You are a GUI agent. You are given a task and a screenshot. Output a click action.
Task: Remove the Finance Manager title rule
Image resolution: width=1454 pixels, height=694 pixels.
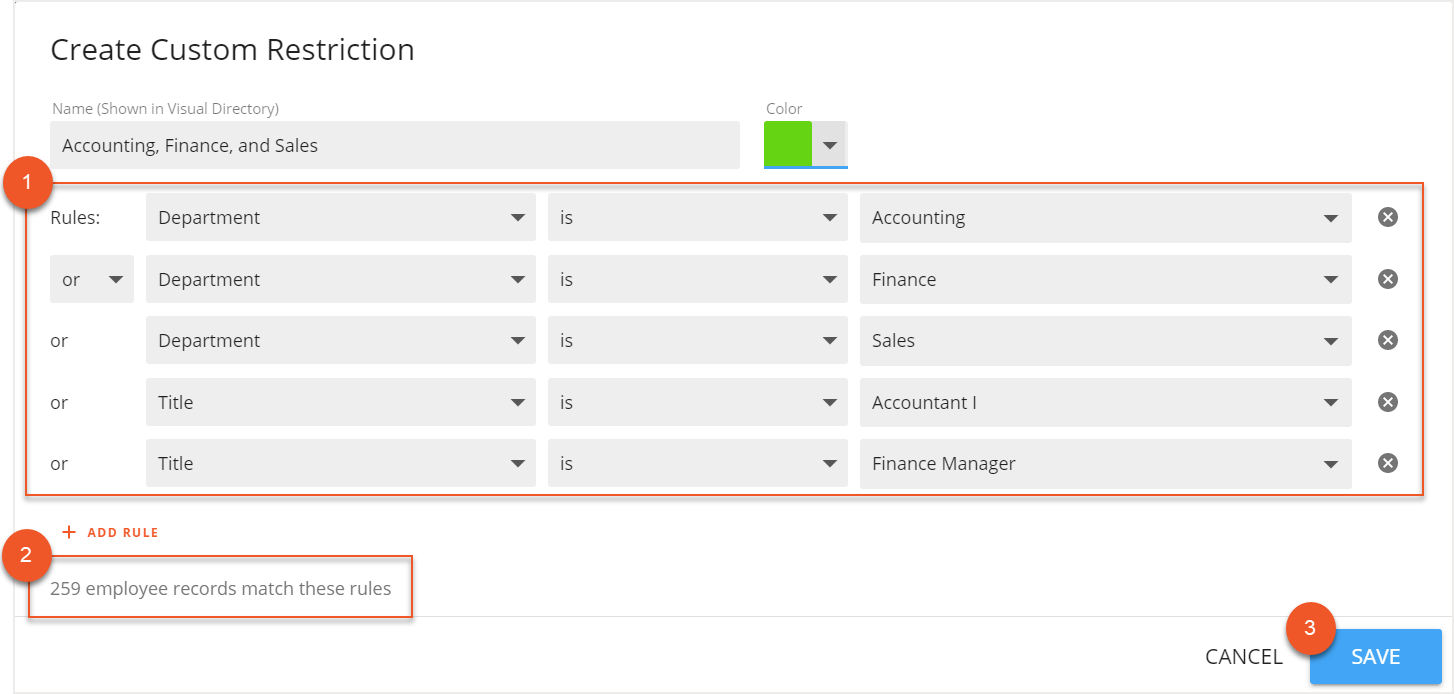click(x=1387, y=463)
